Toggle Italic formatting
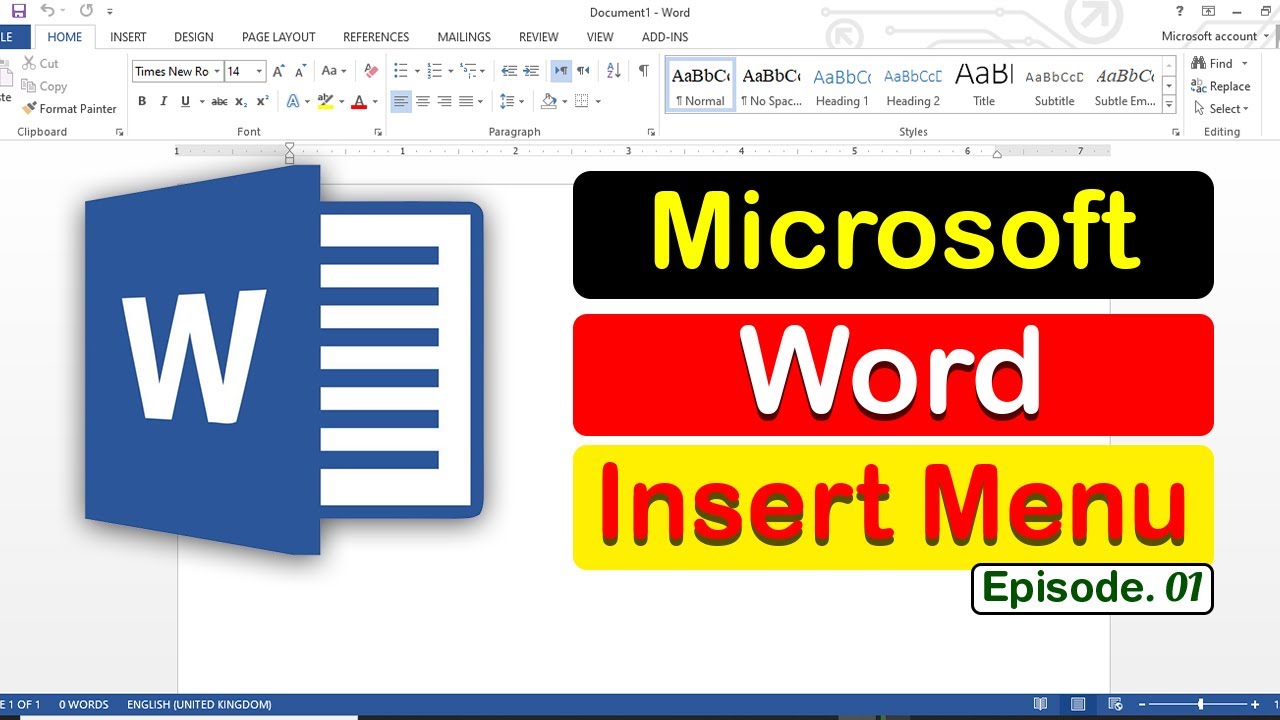 (164, 101)
